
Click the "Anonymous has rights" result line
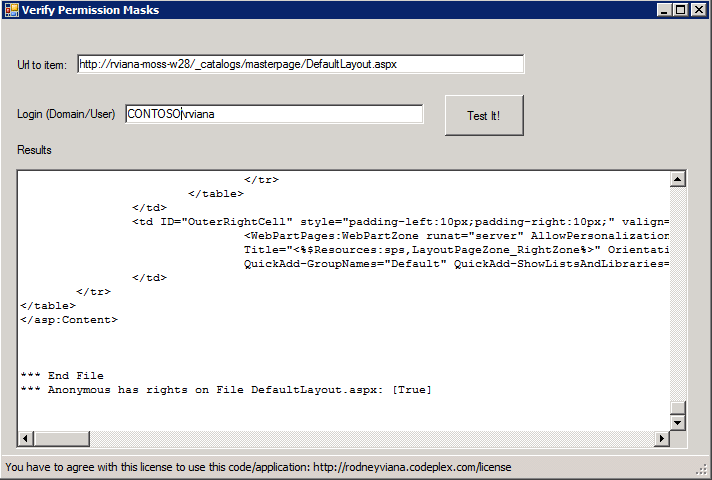[226, 390]
